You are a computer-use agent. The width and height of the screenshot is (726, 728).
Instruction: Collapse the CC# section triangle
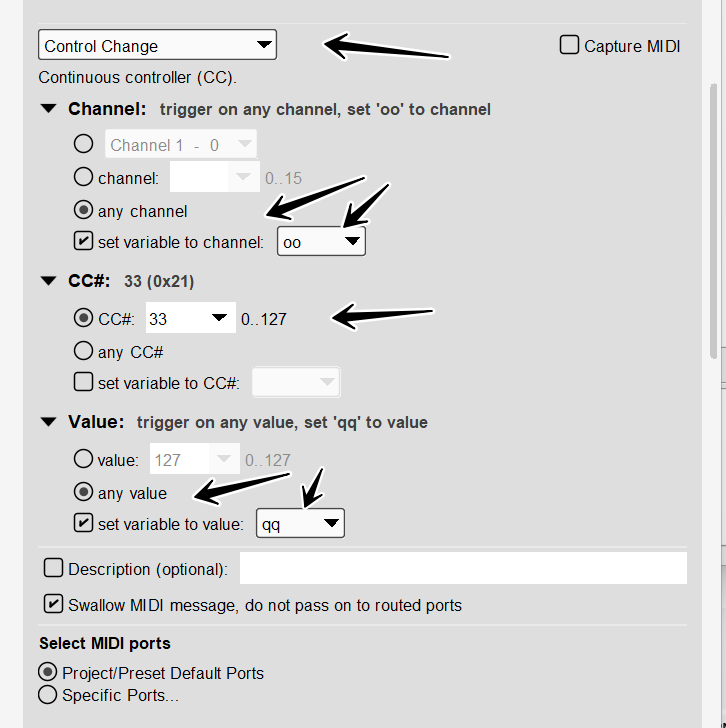tap(48, 282)
